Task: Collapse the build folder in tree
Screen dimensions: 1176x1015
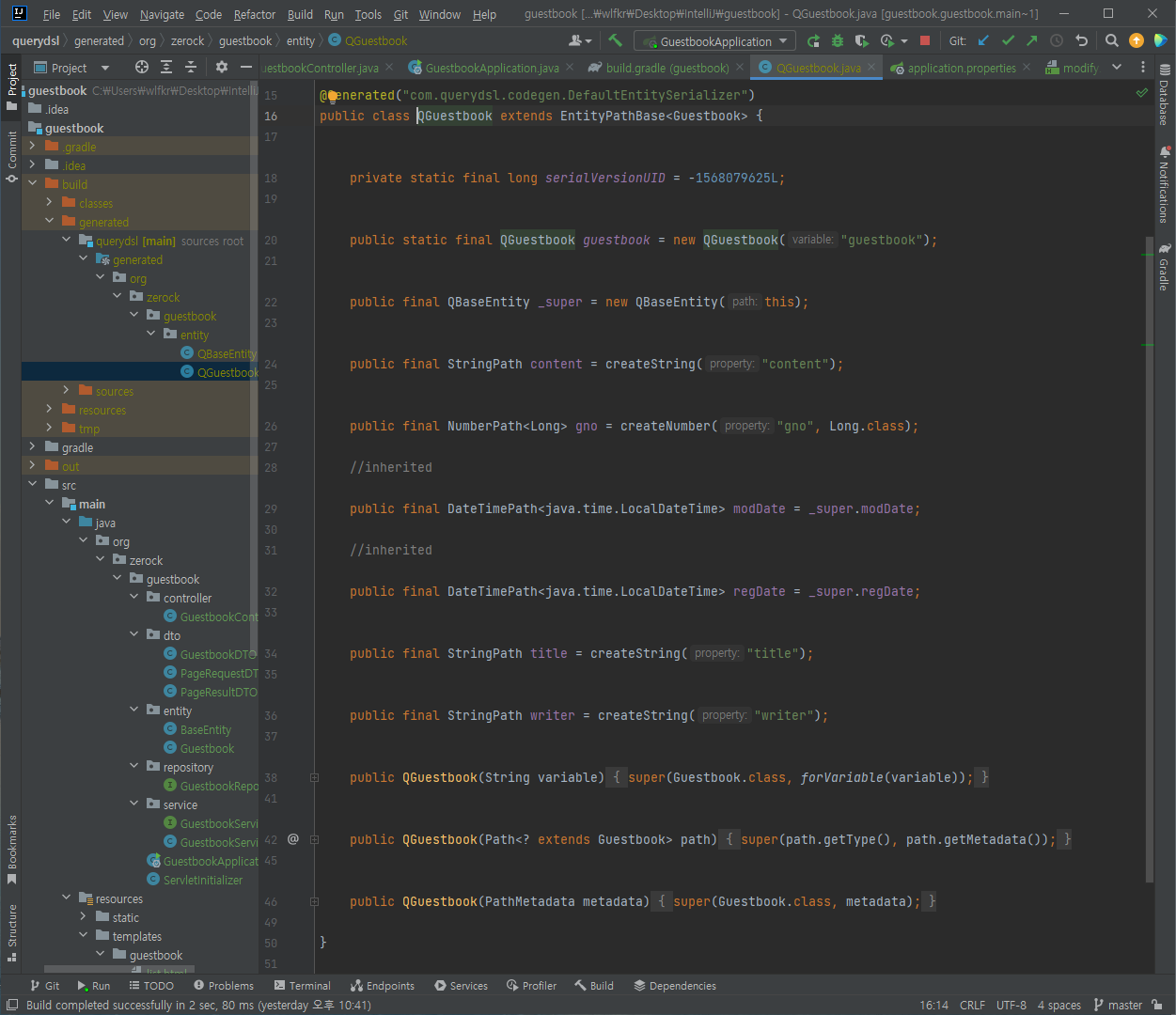Action: tap(33, 184)
